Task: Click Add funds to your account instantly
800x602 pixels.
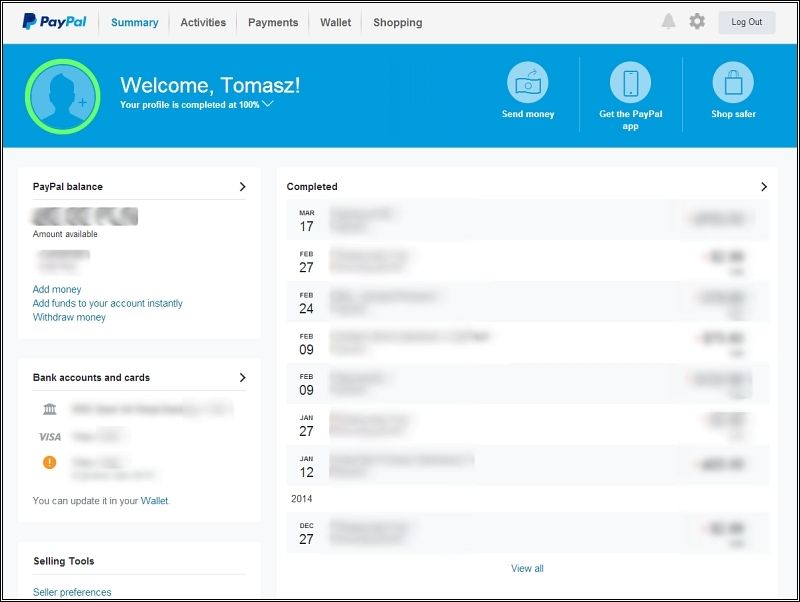Action: point(108,303)
